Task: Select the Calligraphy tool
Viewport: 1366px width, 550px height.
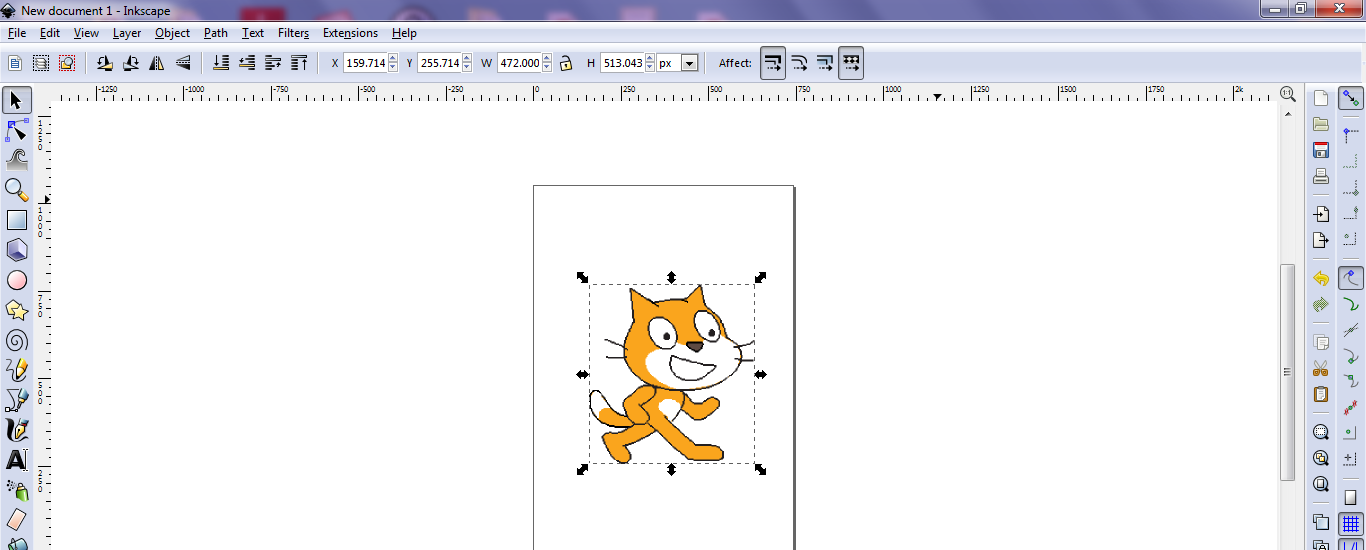Action: point(16,430)
